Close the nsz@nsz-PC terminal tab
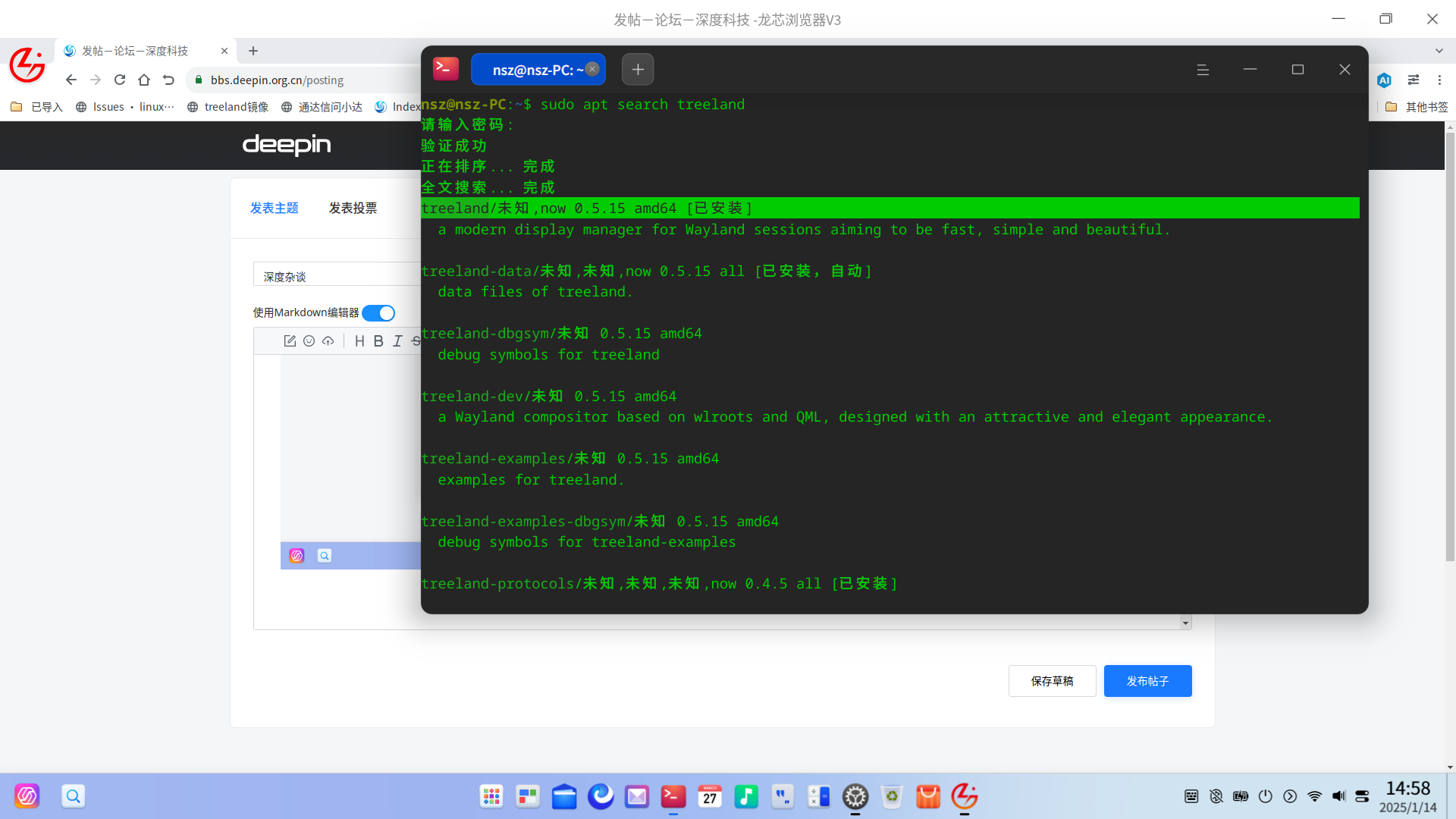This screenshot has height=819, width=1456. coord(592,69)
